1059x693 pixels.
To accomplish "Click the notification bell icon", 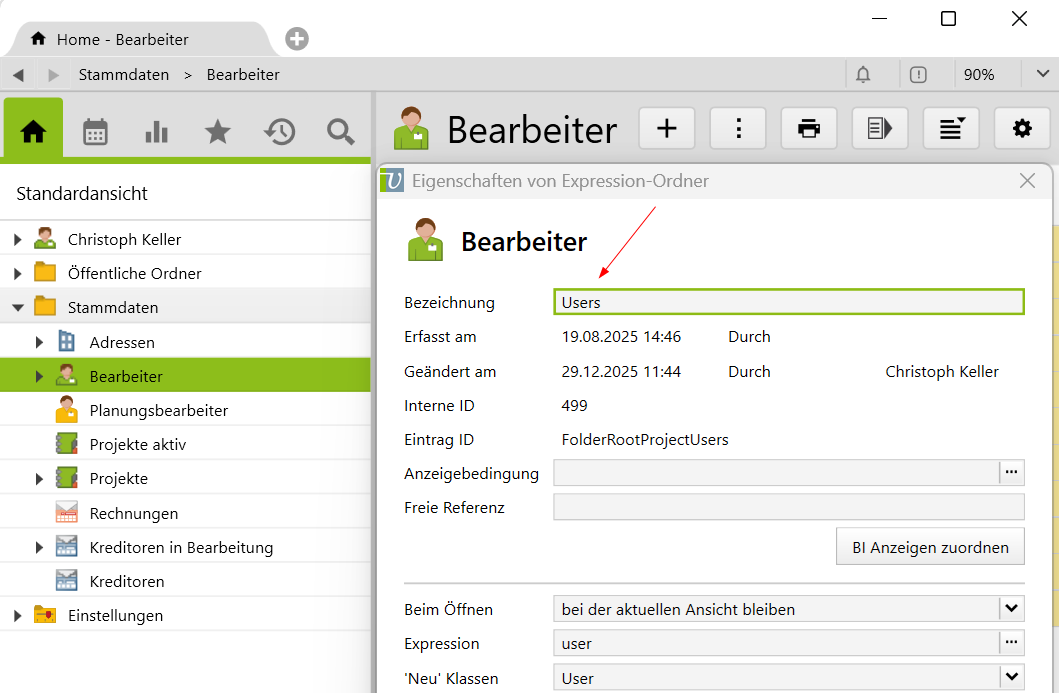I will tap(863, 75).
